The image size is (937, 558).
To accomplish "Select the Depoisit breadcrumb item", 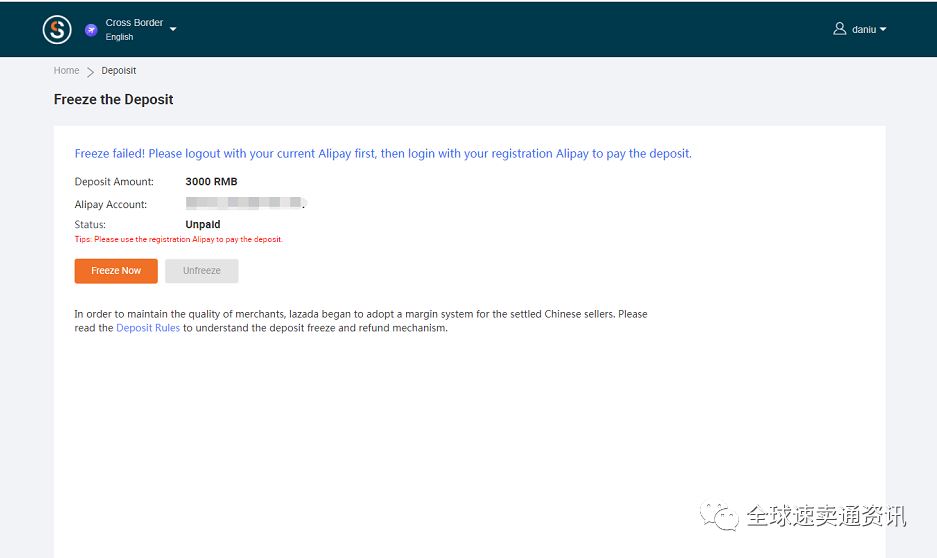I will point(119,70).
